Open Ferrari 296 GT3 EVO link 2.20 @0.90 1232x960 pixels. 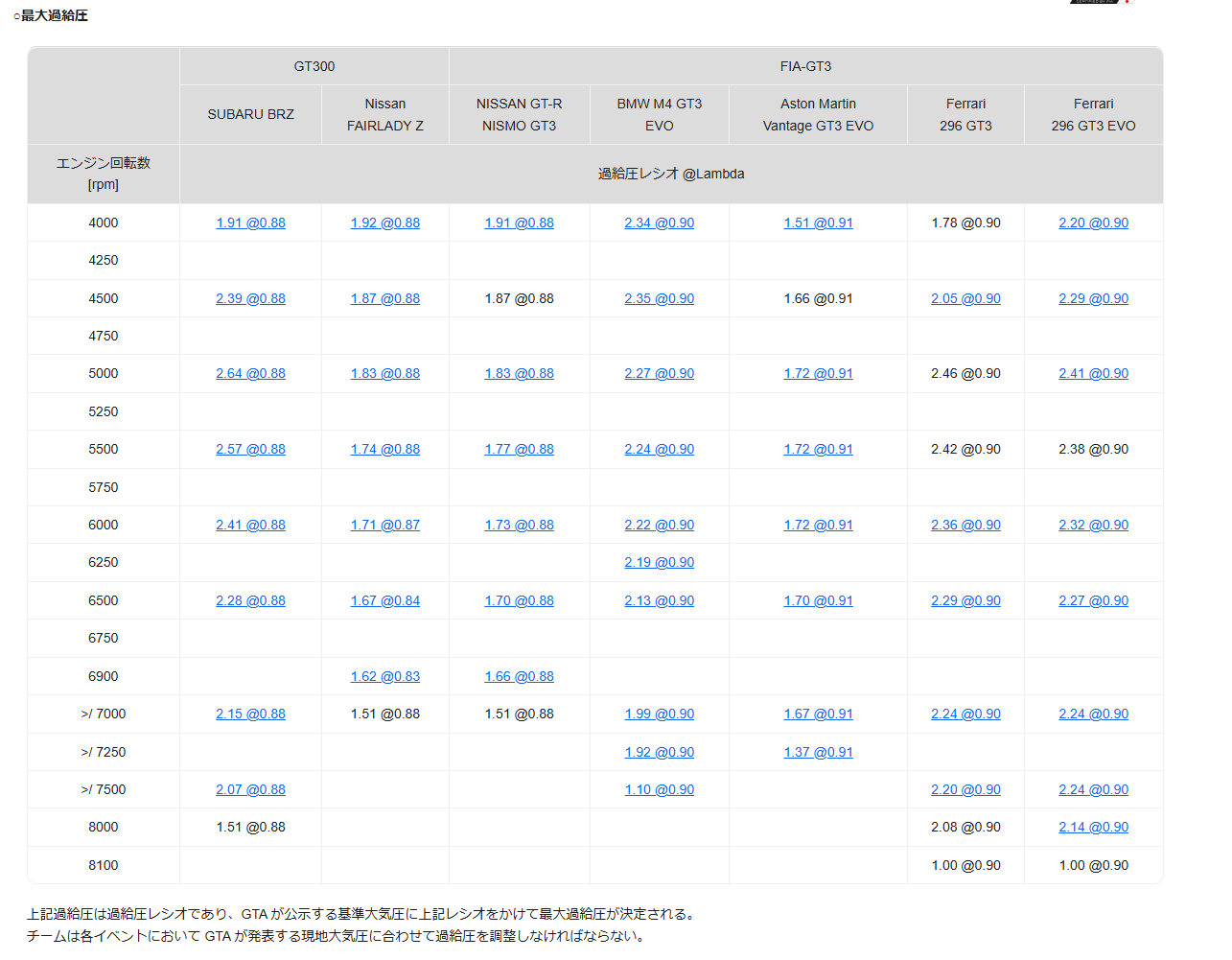[x=1093, y=222]
